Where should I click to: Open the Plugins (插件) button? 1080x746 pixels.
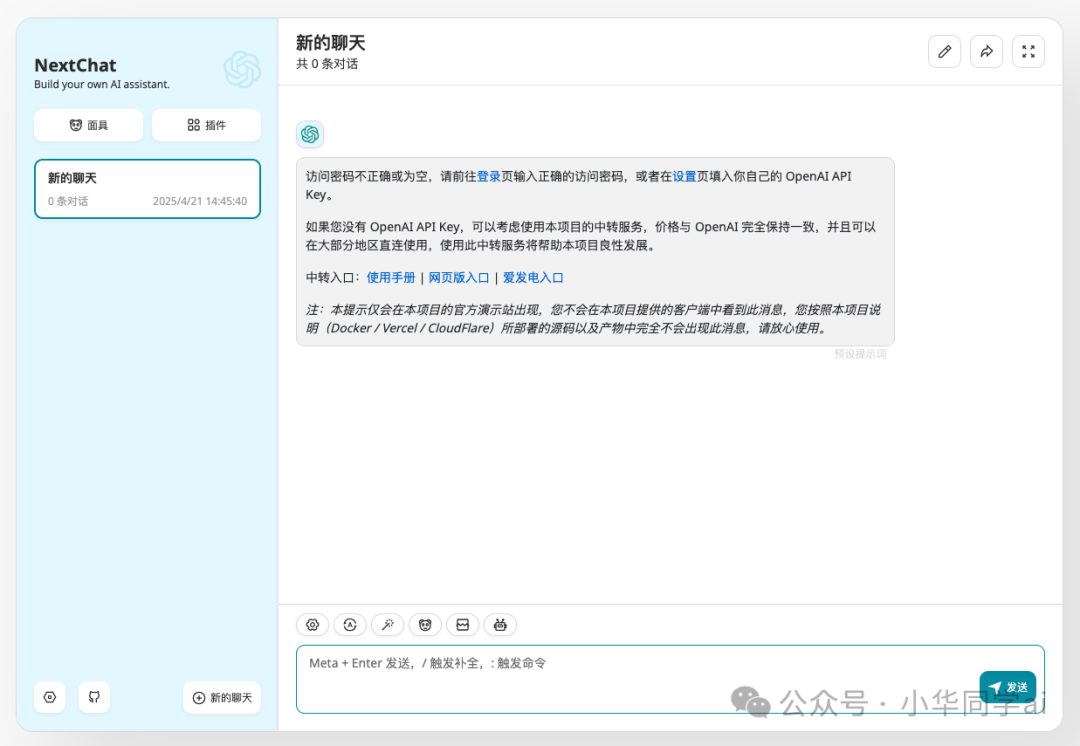(x=206, y=125)
